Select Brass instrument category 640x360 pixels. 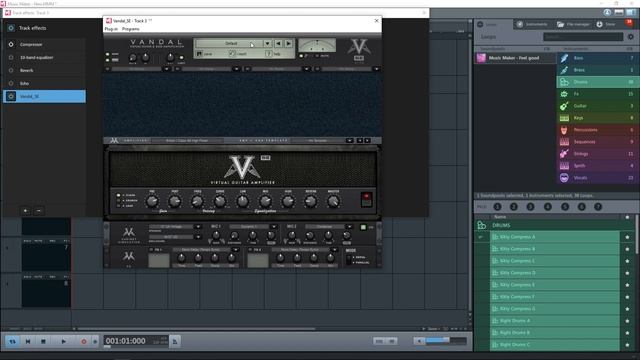tap(597, 70)
